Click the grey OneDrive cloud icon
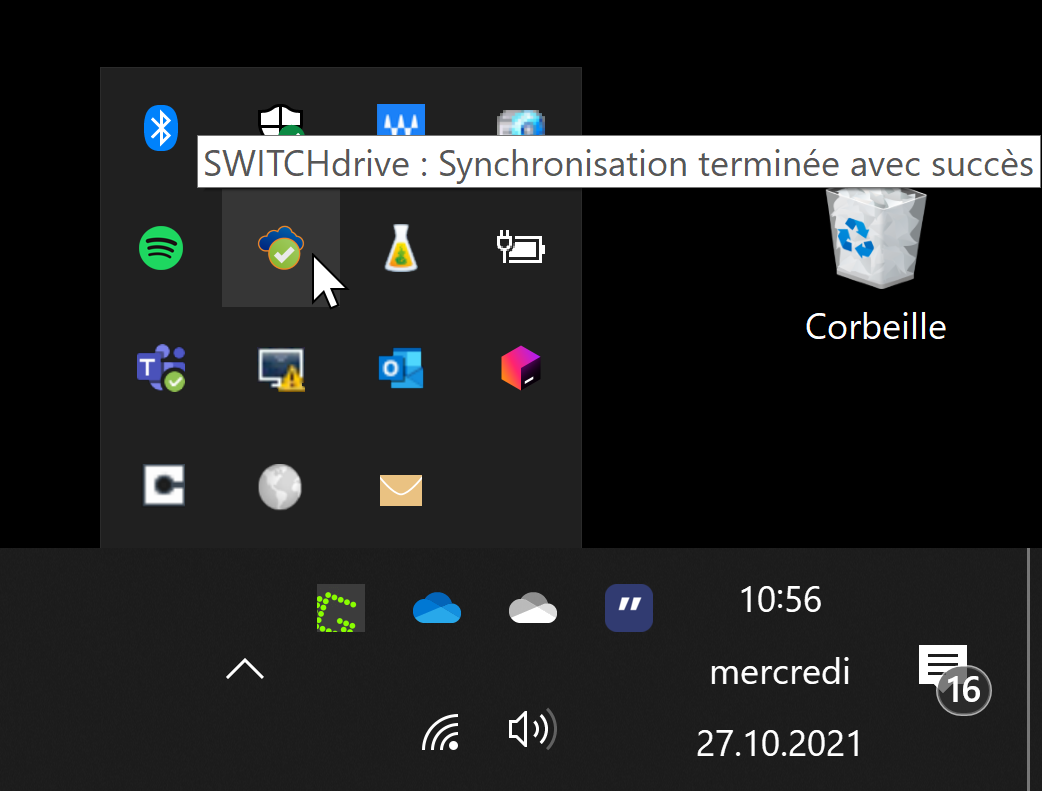The height and width of the screenshot is (791, 1042). [532, 608]
